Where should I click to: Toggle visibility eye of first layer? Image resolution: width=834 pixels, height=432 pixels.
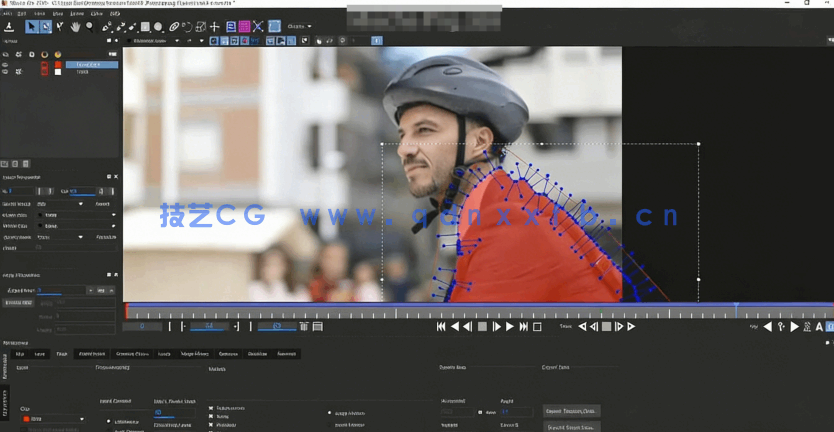tap(6, 64)
